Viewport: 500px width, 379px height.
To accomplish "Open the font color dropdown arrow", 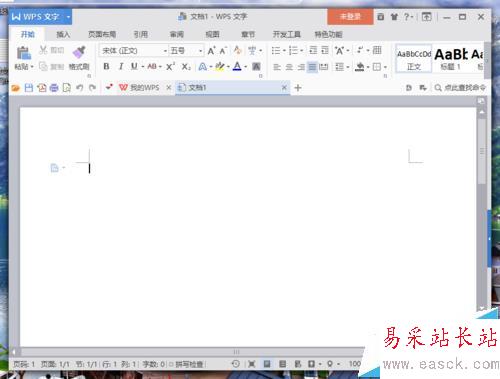I will 246,67.
